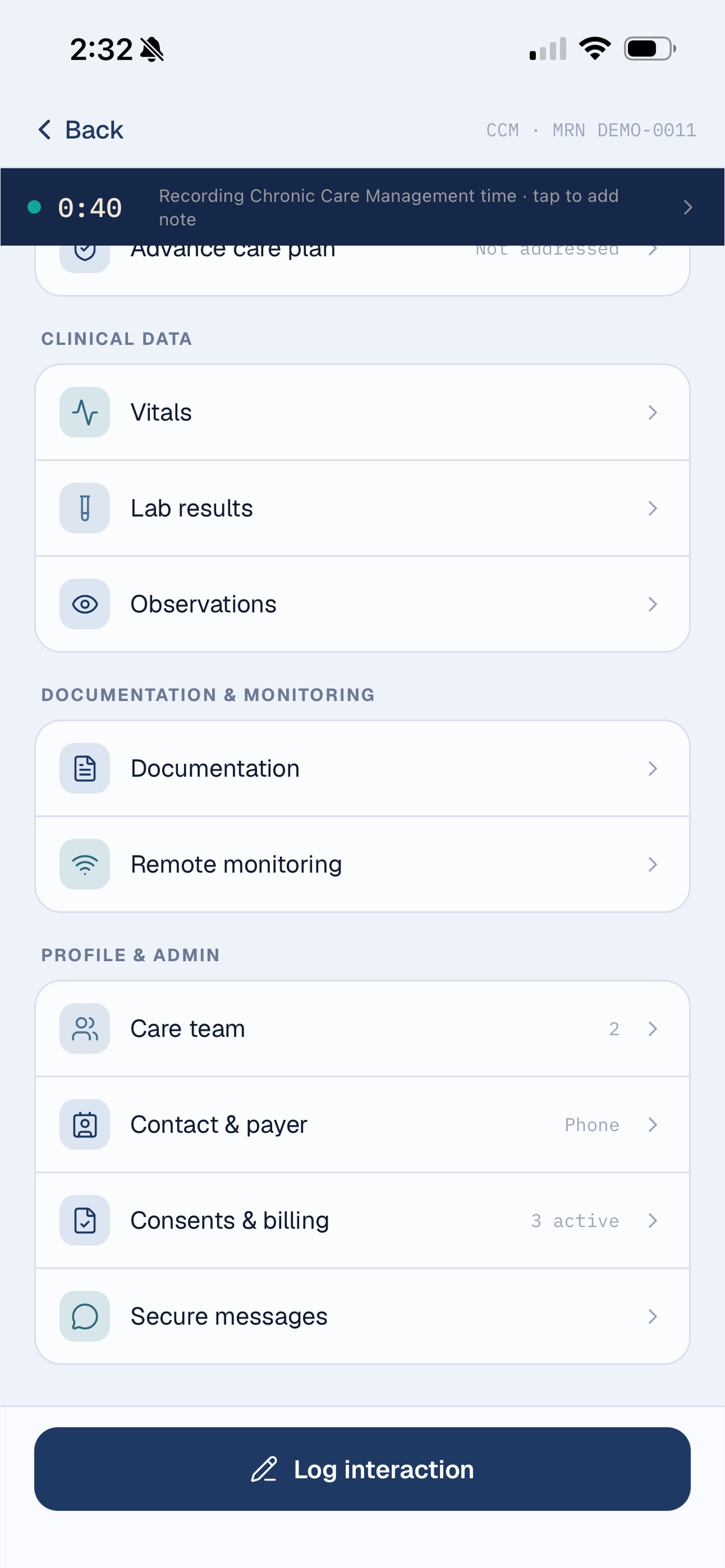Tap the pencil icon on Log interaction
This screenshot has width=725, height=1568.
(x=264, y=1469)
